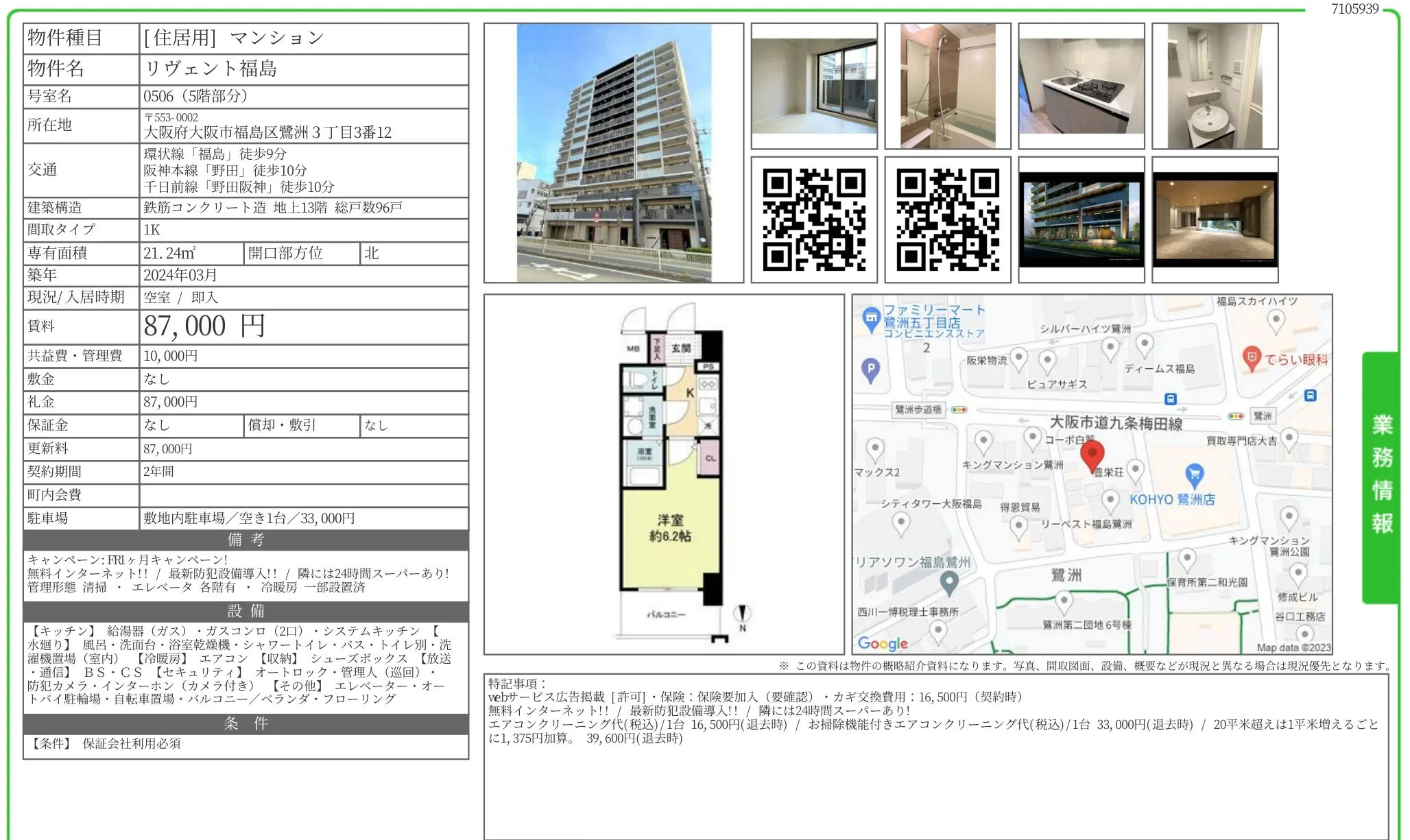Click the first QR code image
This screenshot has width=1410, height=840.
click(x=814, y=219)
